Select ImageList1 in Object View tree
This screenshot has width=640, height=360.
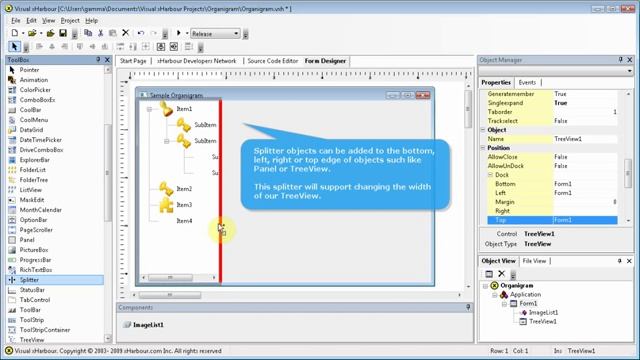click(x=543, y=313)
